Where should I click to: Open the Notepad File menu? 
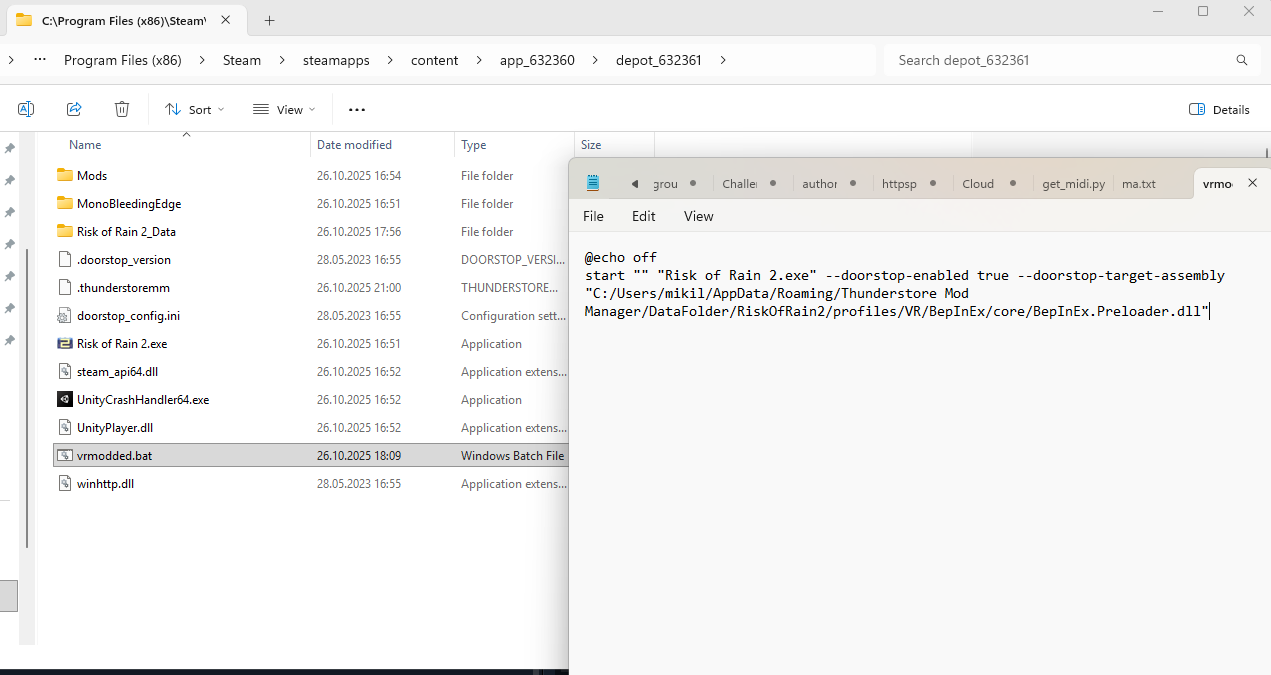coord(593,216)
